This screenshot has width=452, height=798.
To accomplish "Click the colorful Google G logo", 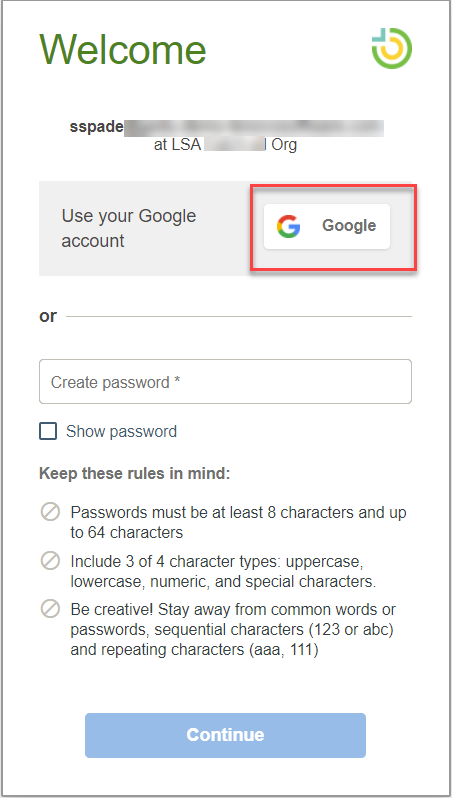I will point(288,226).
